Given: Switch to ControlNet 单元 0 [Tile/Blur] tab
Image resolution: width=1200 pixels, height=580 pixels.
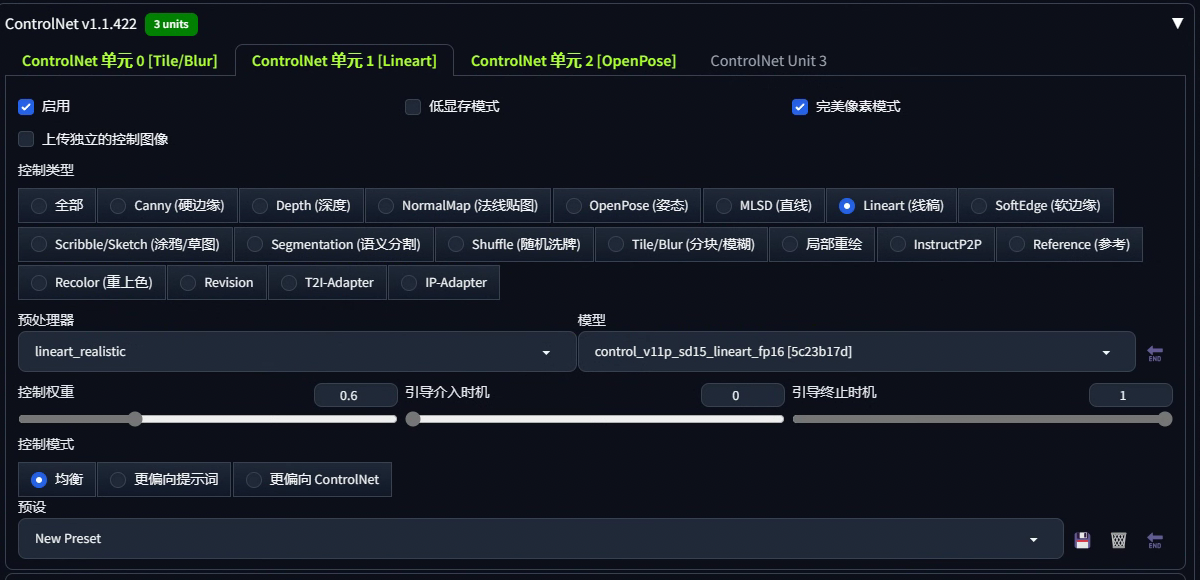Looking at the screenshot, I should coord(119,60).
